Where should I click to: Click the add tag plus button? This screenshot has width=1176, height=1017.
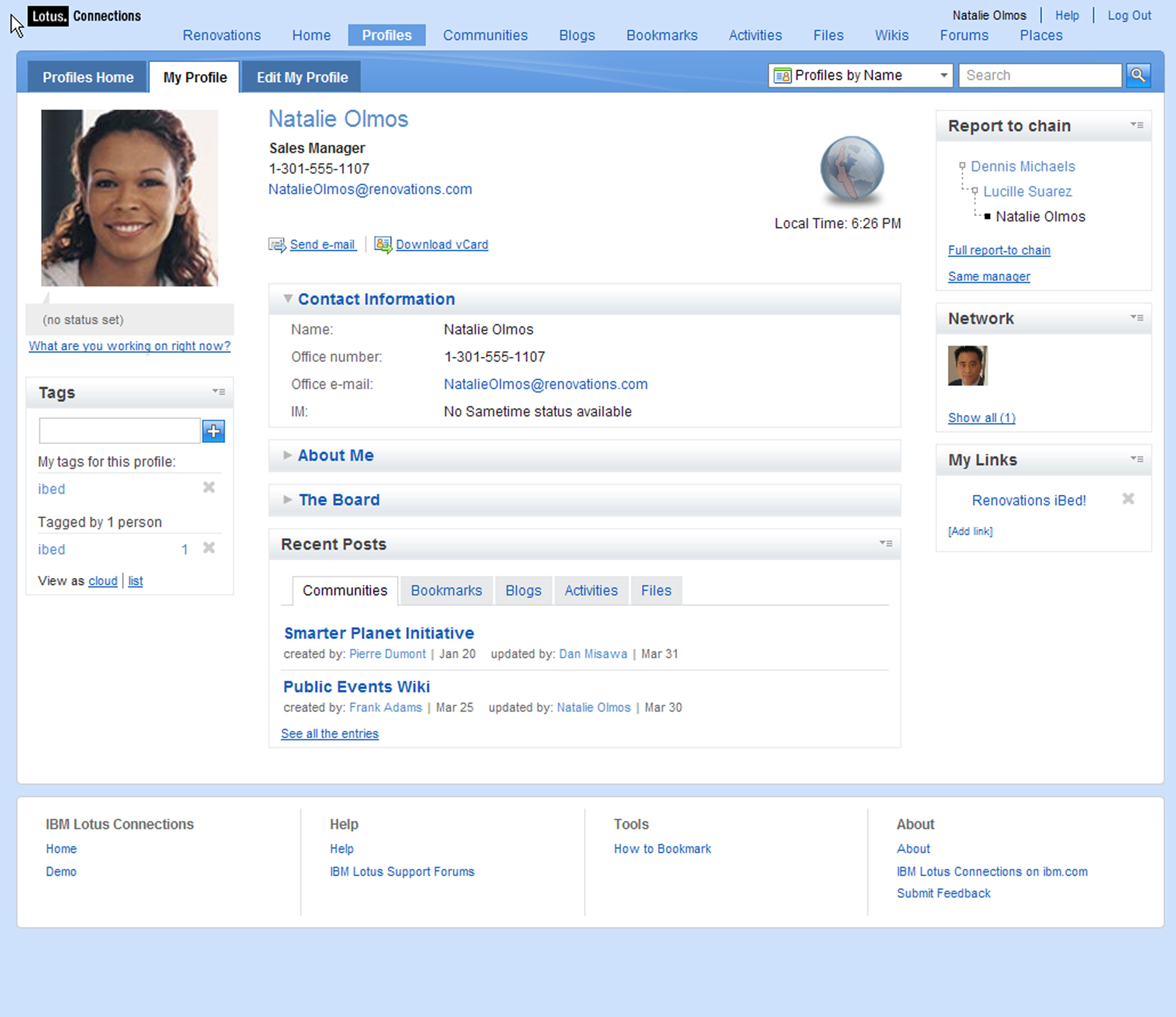click(214, 431)
